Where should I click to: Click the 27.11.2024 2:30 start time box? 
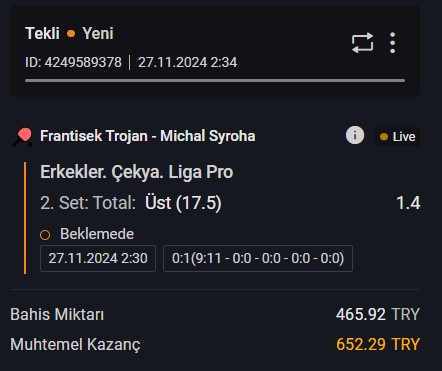pyautogui.click(x=98, y=258)
